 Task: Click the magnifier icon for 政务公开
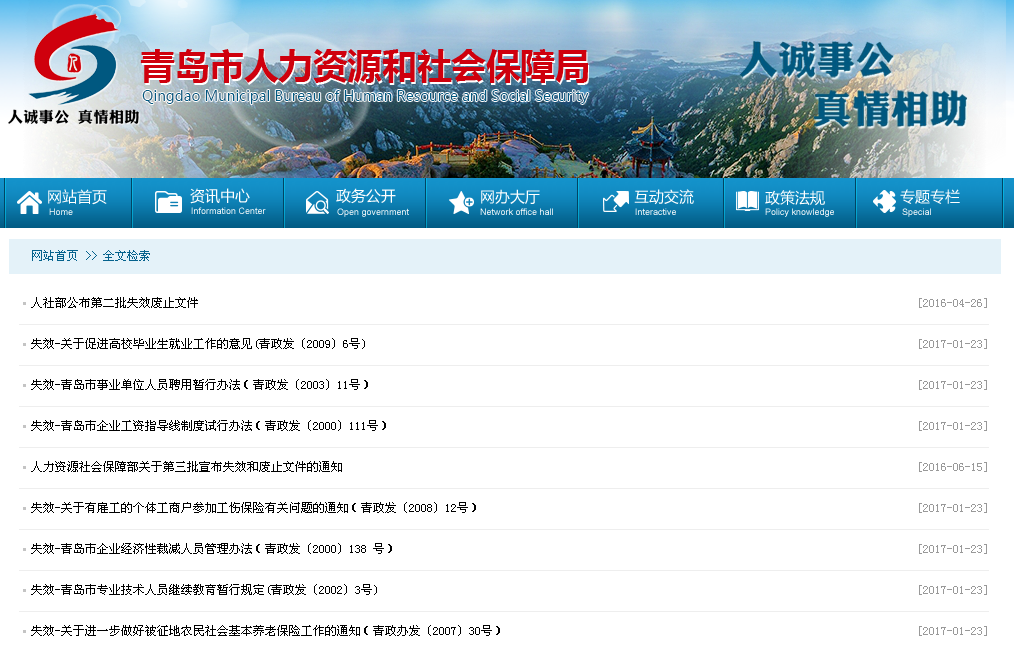pyautogui.click(x=317, y=203)
